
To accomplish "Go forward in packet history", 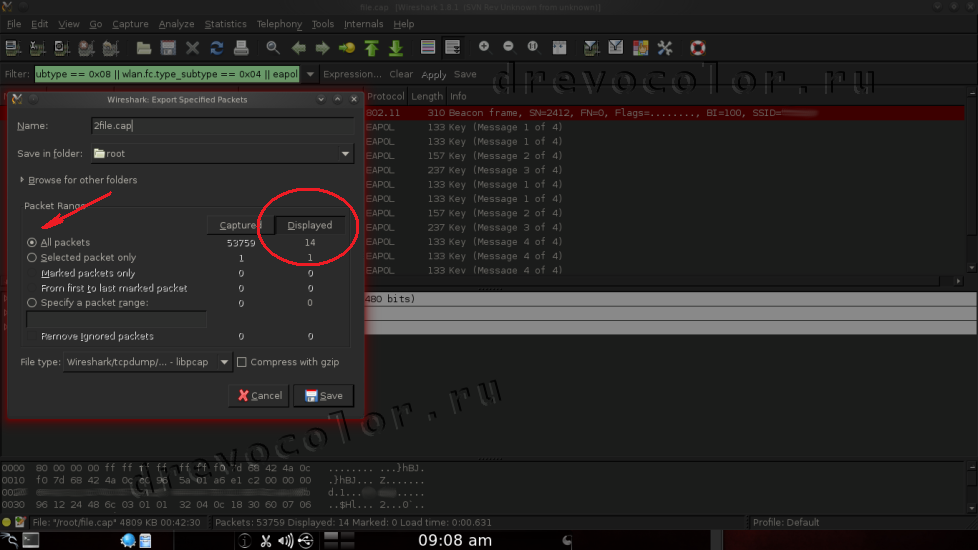I will [x=322, y=47].
